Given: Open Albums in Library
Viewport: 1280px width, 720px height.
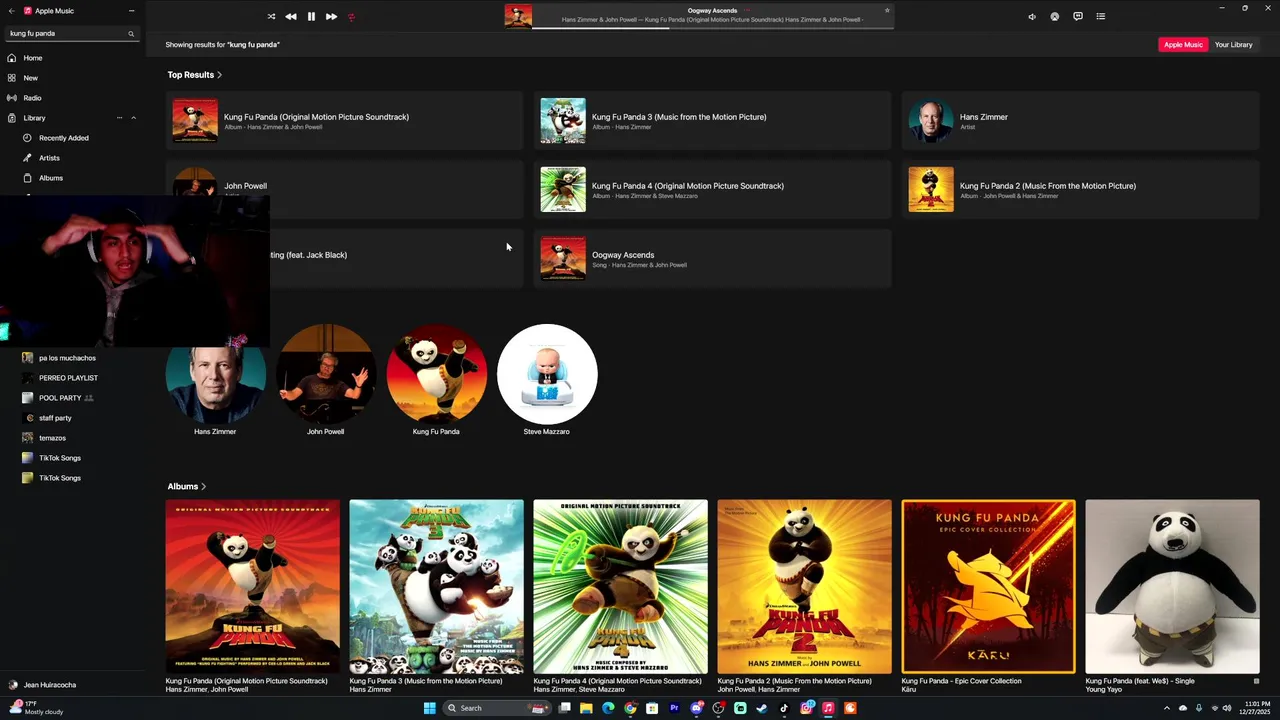Looking at the screenshot, I should tap(50, 178).
